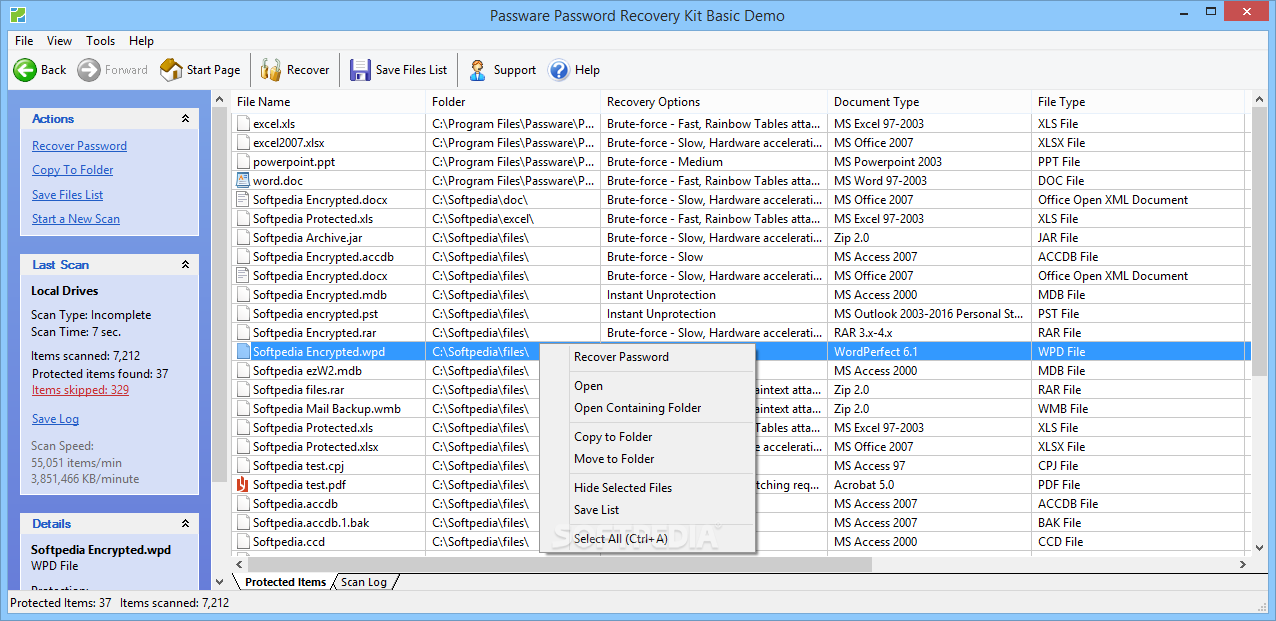Click the blue Help question mark icon
This screenshot has height=621, width=1276.
point(559,70)
